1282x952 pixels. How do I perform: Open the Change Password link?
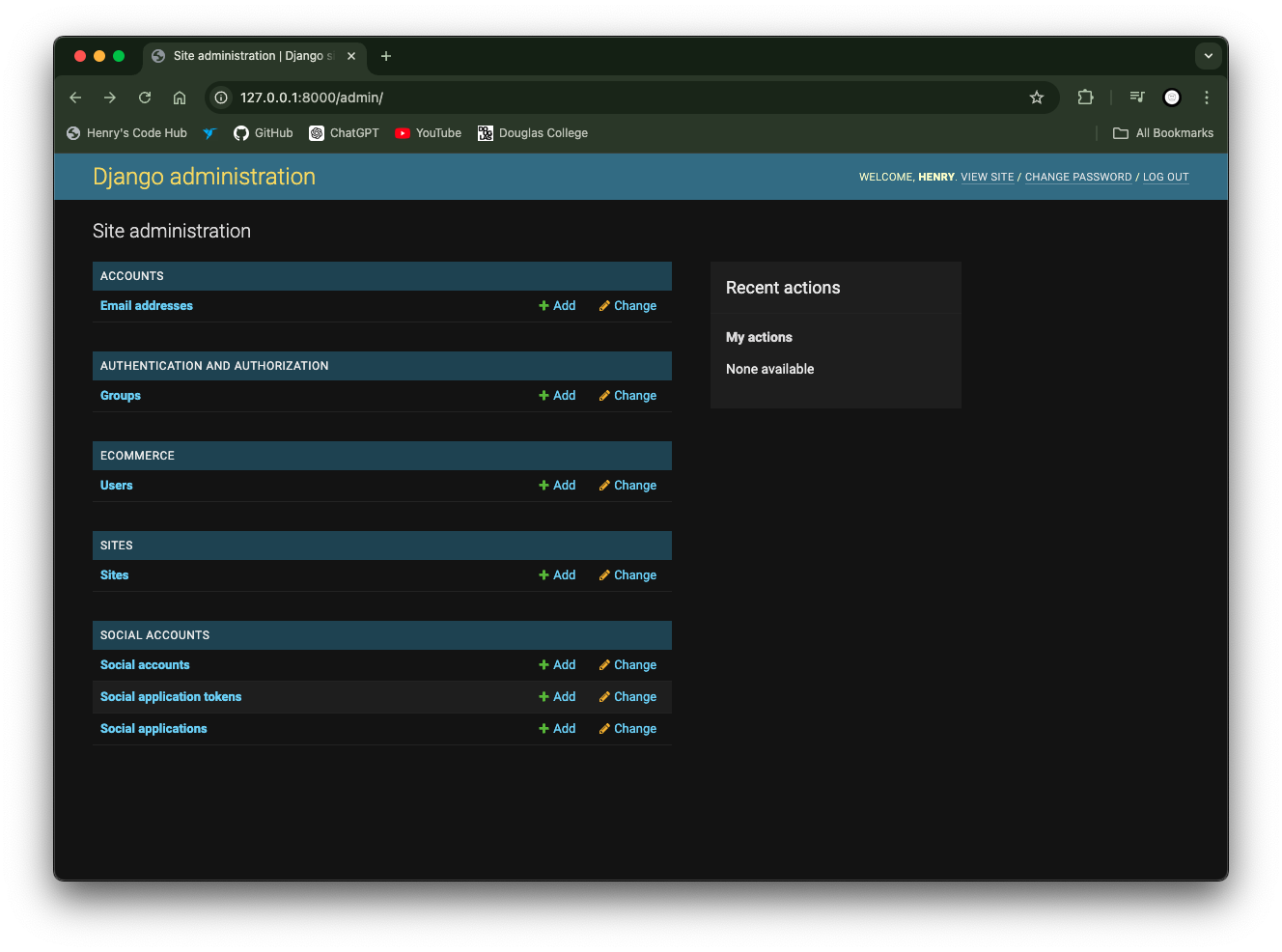[1078, 178]
